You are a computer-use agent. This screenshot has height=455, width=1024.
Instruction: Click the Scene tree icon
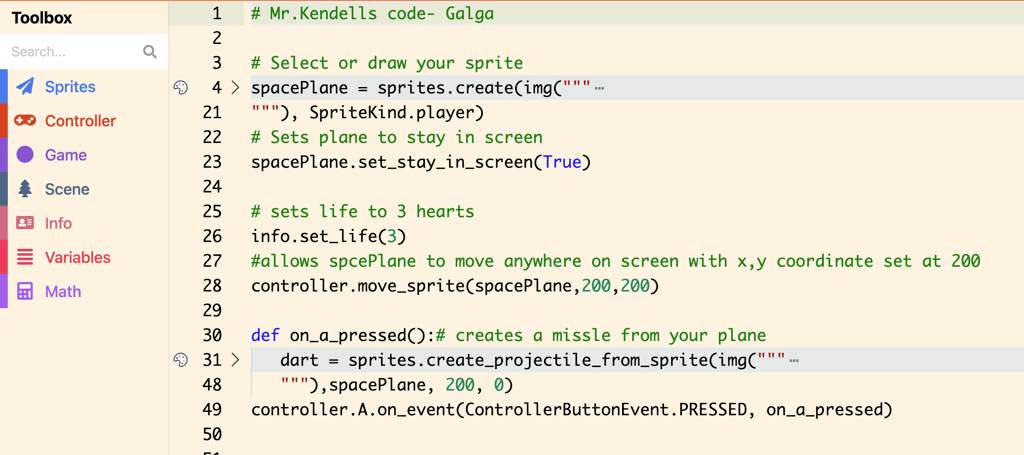[x=25, y=189]
